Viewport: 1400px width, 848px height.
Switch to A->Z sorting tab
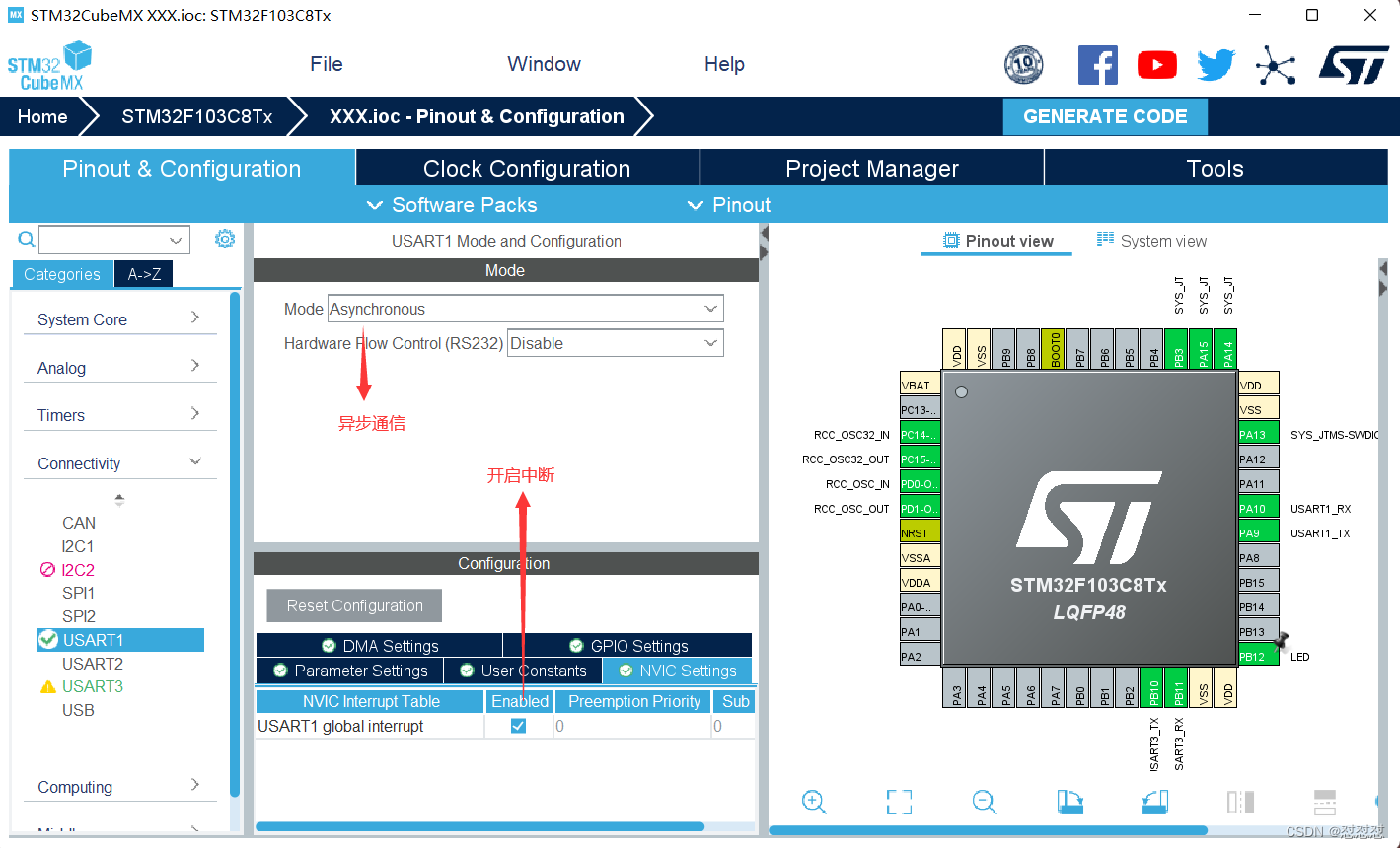pyautogui.click(x=144, y=274)
